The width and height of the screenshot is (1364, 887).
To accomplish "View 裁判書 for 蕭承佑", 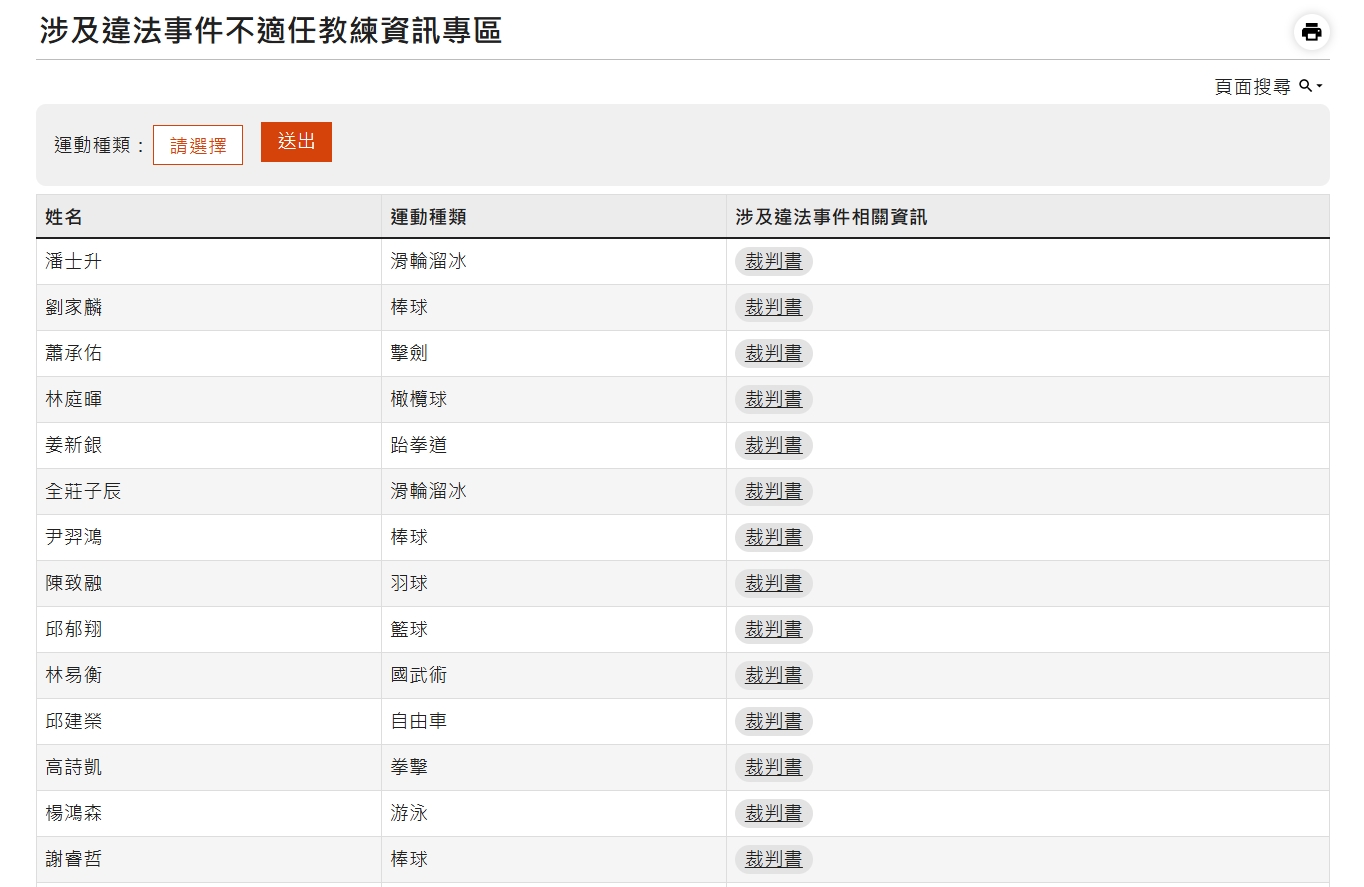I will [x=774, y=353].
